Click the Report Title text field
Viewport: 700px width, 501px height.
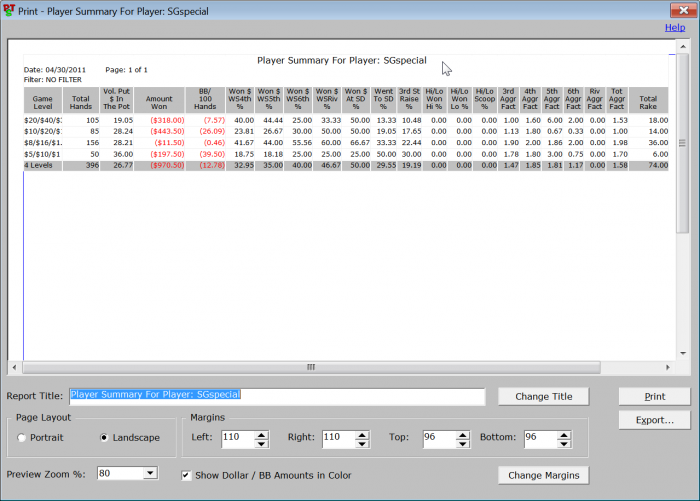[276, 395]
